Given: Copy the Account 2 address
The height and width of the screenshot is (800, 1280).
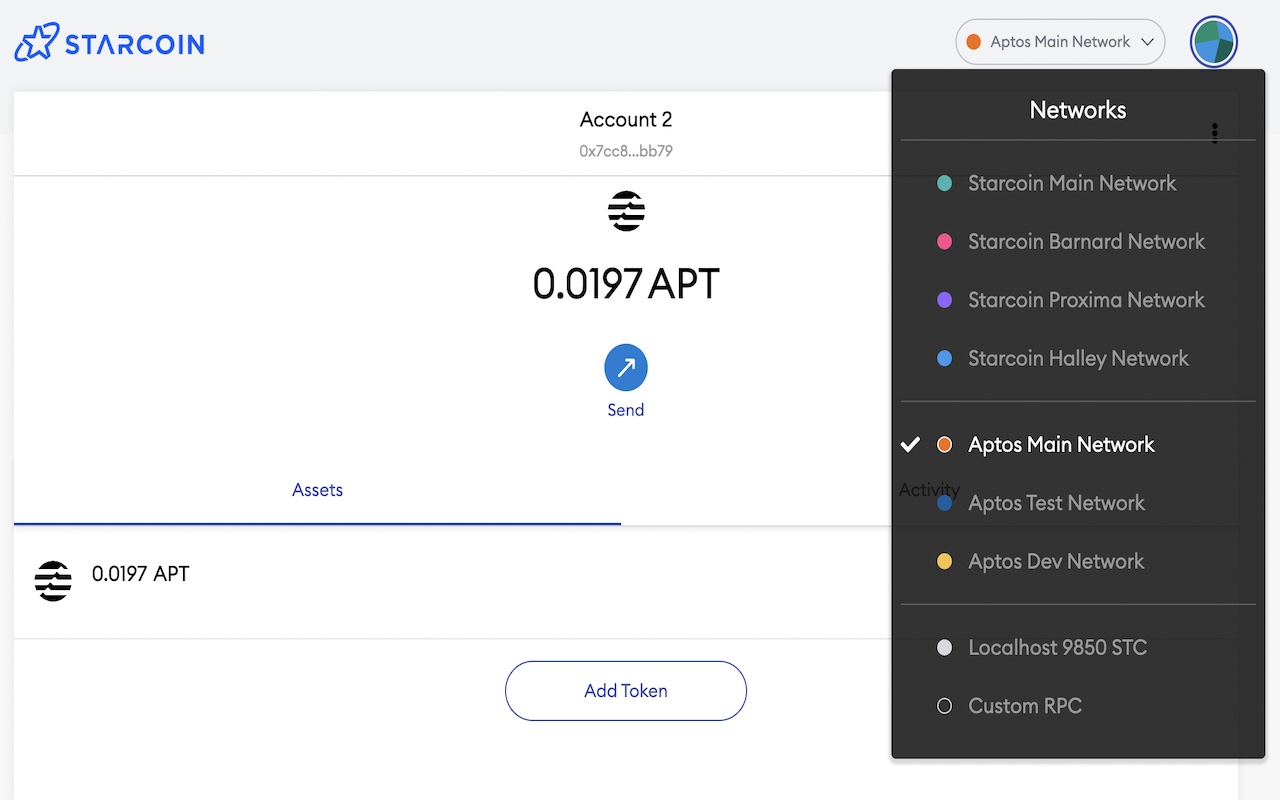Looking at the screenshot, I should [x=626, y=151].
